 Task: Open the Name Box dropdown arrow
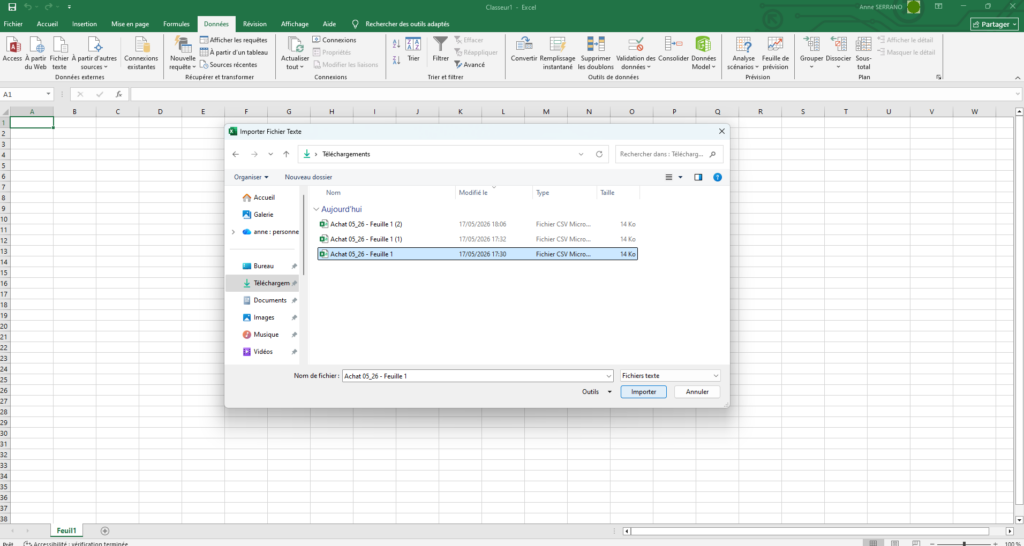click(x=48, y=94)
